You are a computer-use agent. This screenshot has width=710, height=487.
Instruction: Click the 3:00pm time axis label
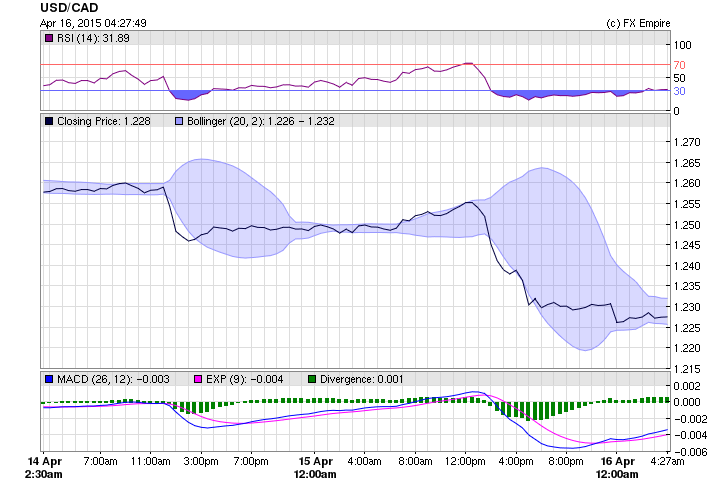(201, 462)
